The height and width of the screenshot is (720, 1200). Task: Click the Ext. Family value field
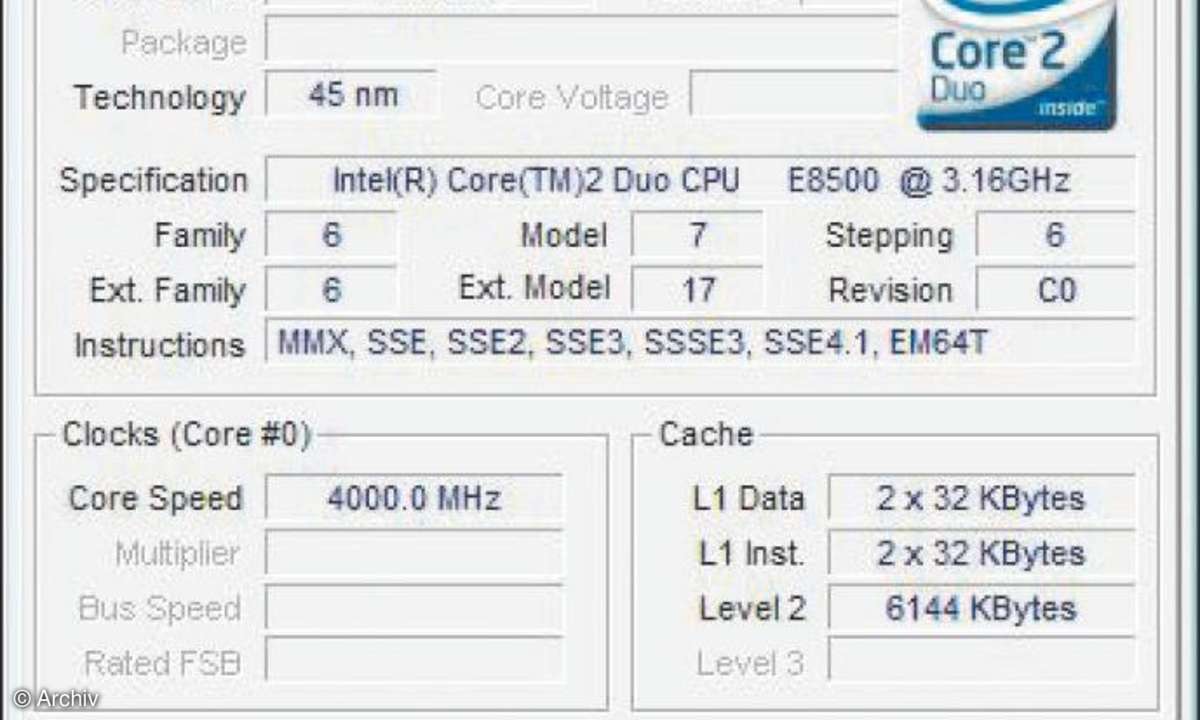331,290
